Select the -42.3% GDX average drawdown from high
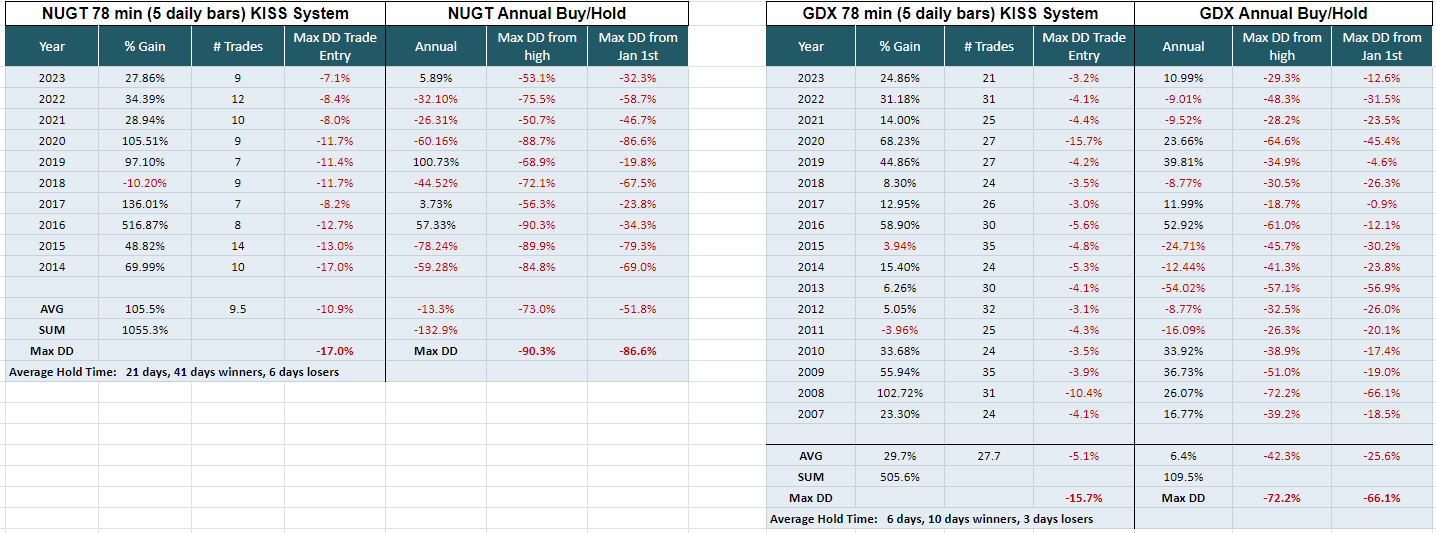This screenshot has width=1436, height=533. pyautogui.click(x=1282, y=456)
